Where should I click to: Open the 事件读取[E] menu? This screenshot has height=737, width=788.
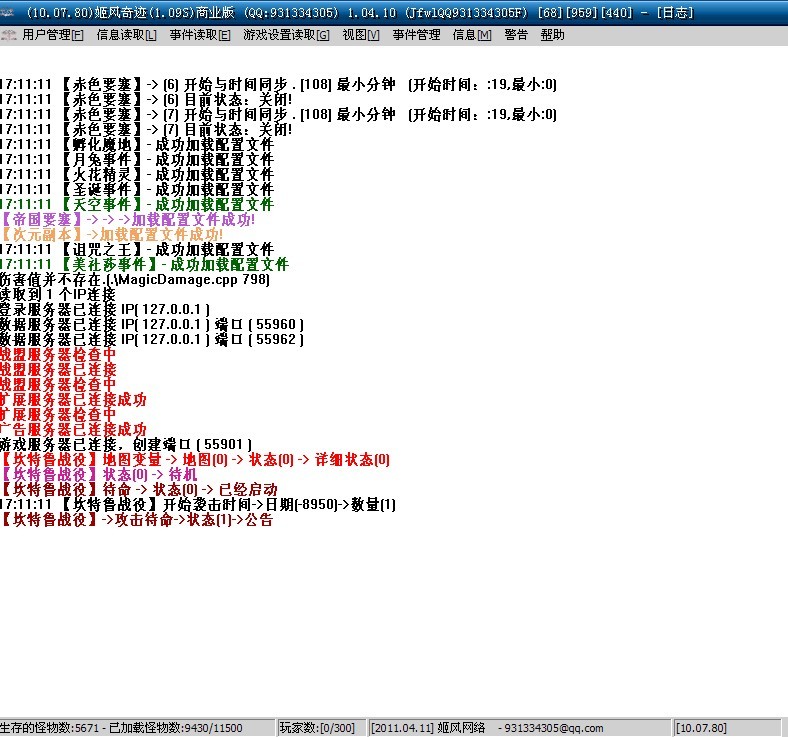pos(200,35)
